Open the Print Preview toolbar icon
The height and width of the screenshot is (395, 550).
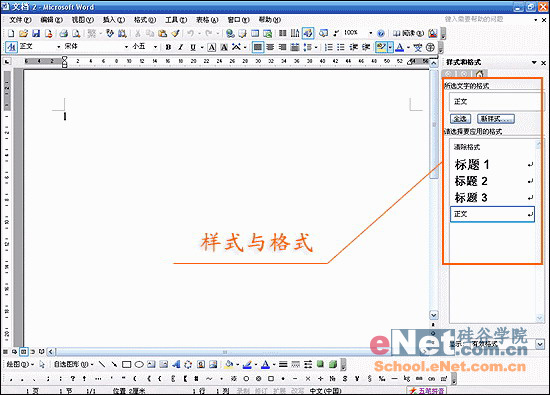point(76,33)
